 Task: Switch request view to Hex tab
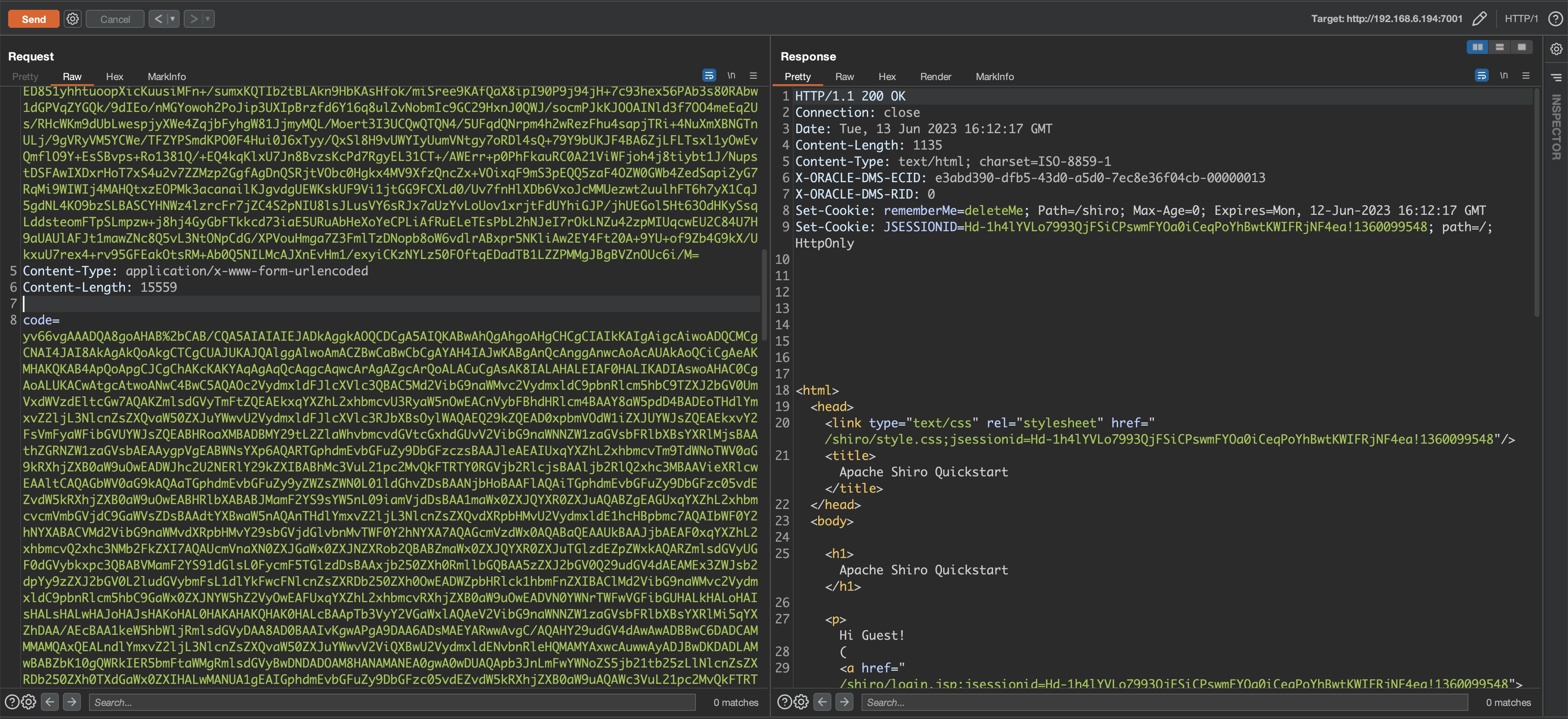114,77
